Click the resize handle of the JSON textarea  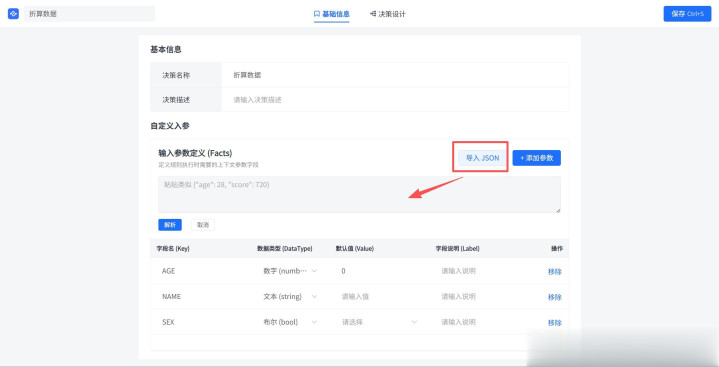(558, 210)
